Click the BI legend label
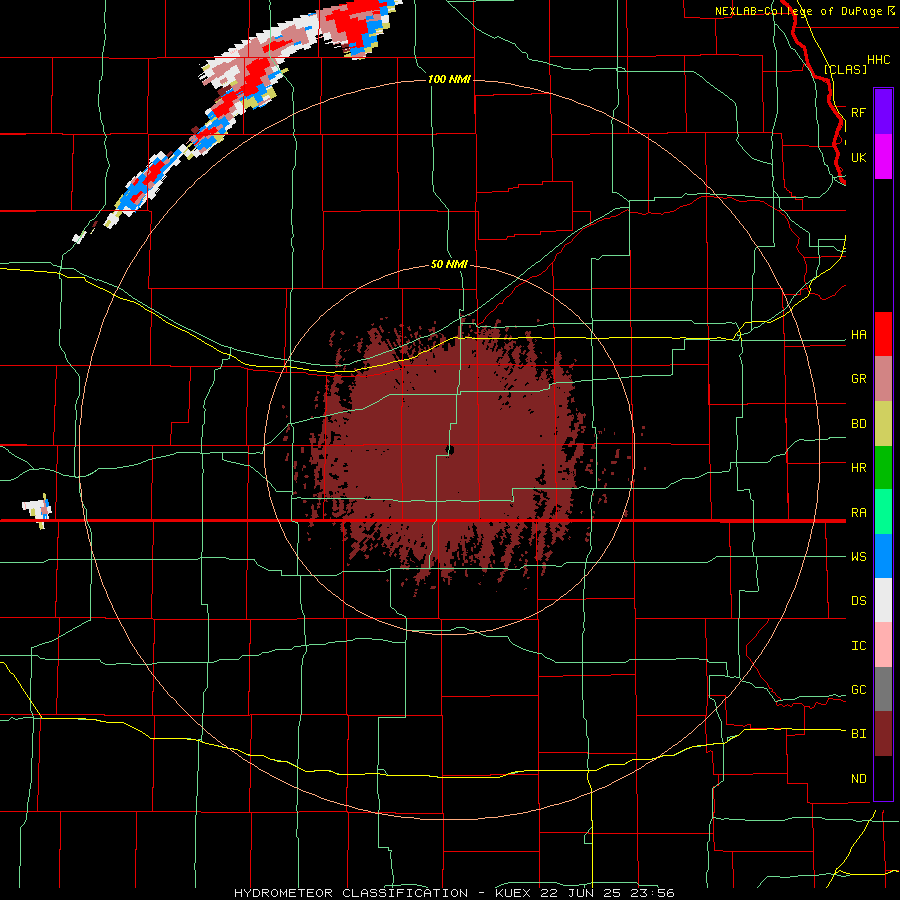This screenshot has height=900, width=900. (x=859, y=734)
